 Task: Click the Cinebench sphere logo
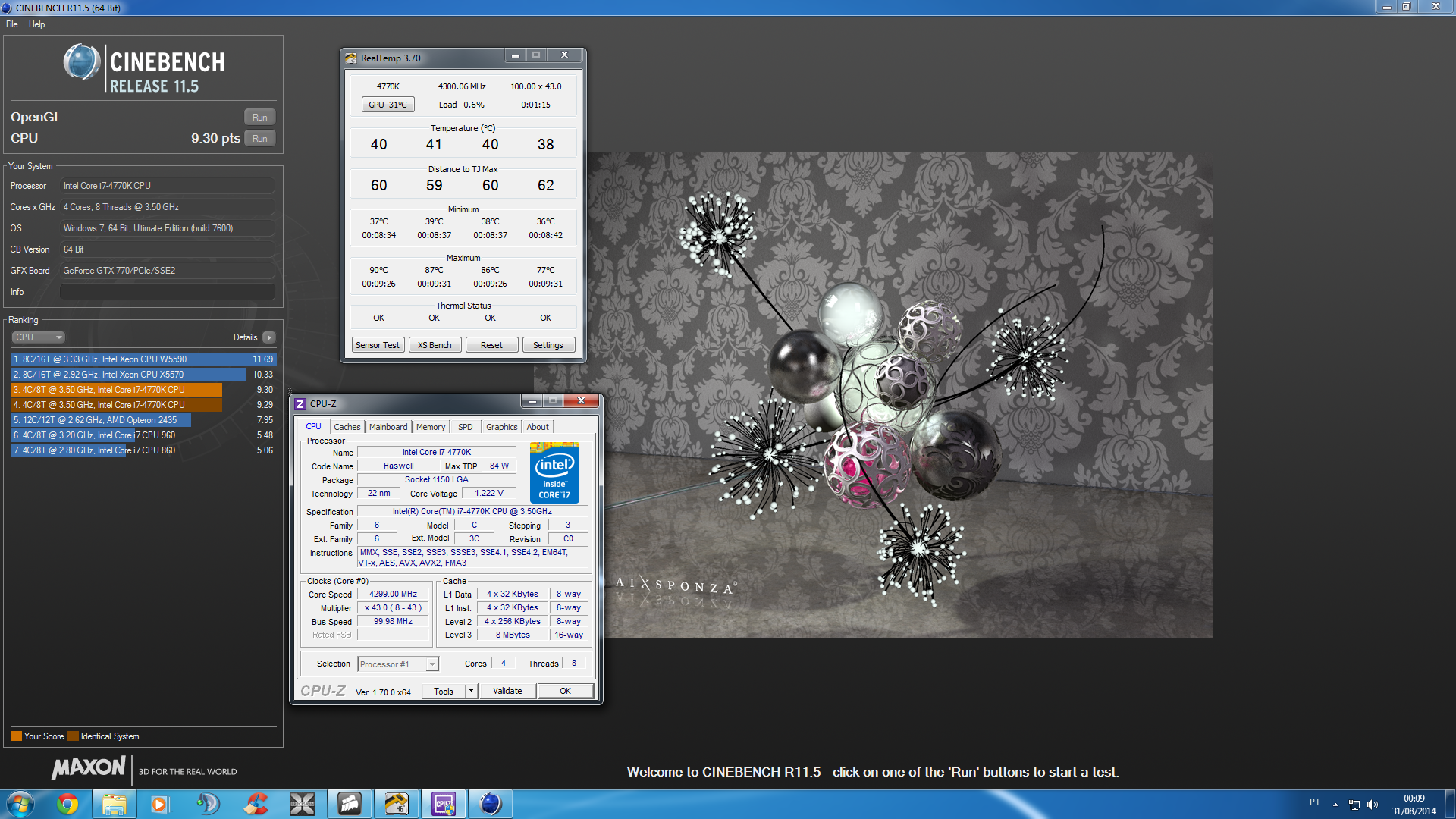click(x=82, y=62)
